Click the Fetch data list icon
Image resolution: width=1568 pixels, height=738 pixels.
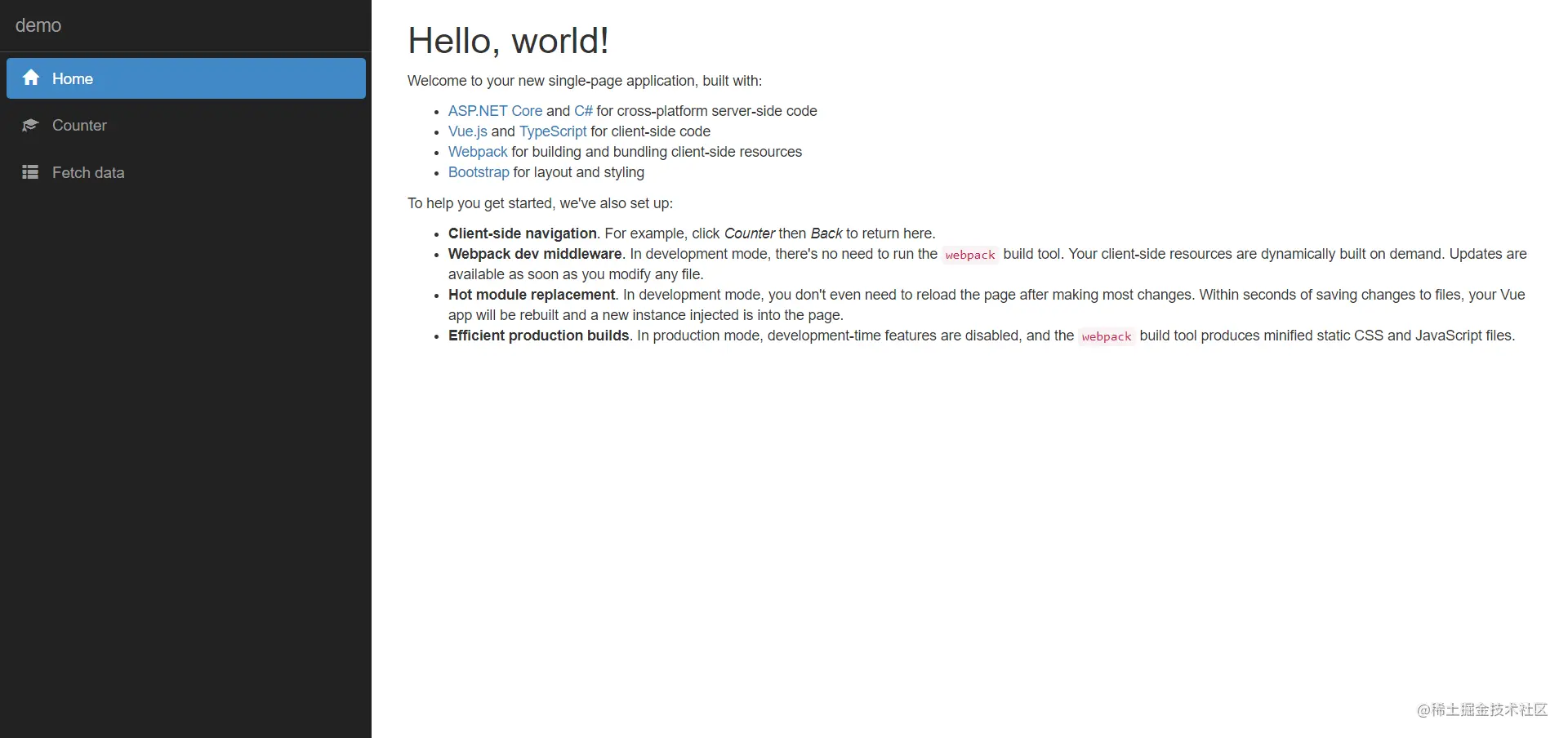point(30,172)
